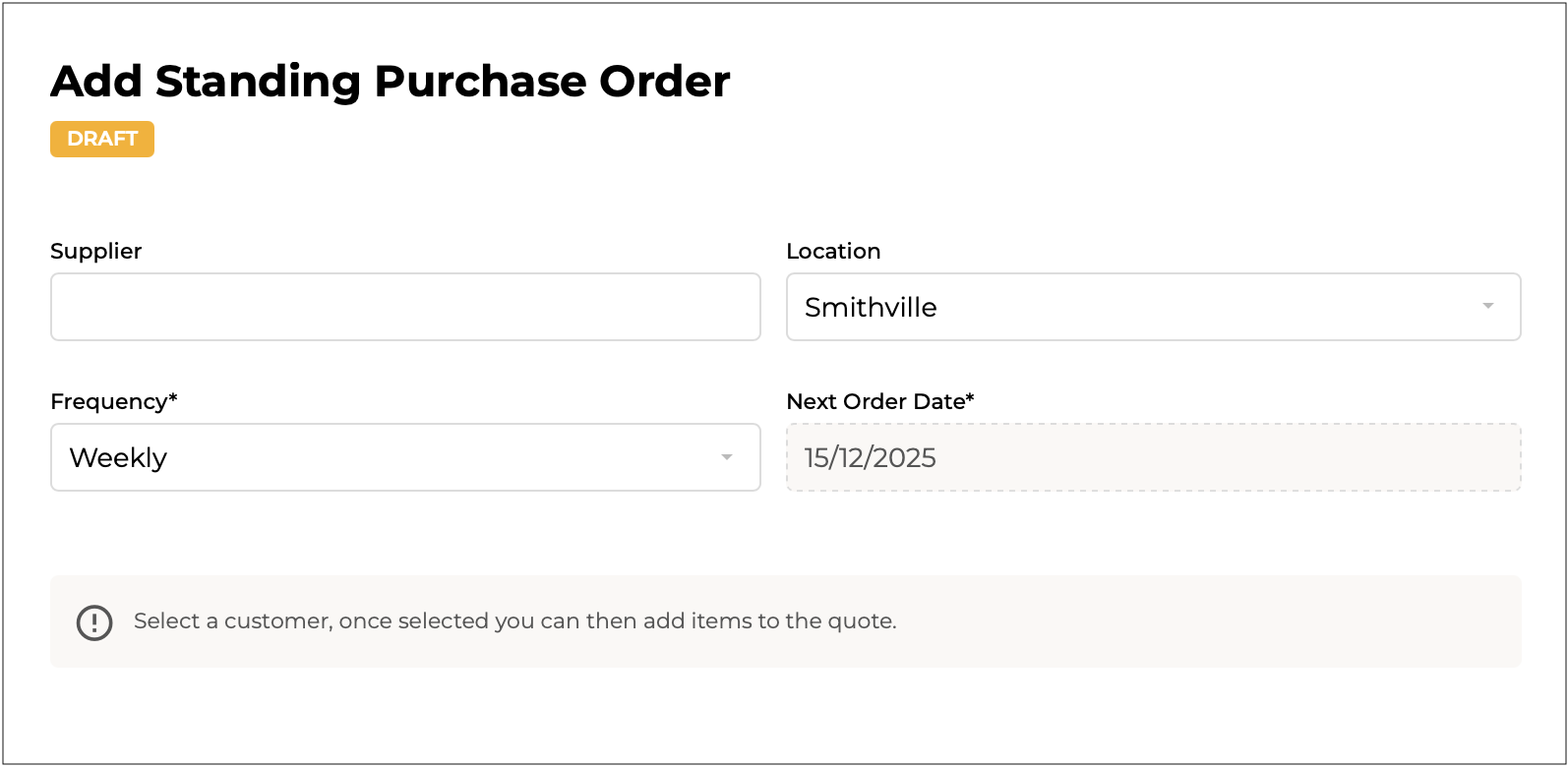Image resolution: width=1568 pixels, height=767 pixels.
Task: Click the 15/12/2025 date value
Action: (871, 457)
